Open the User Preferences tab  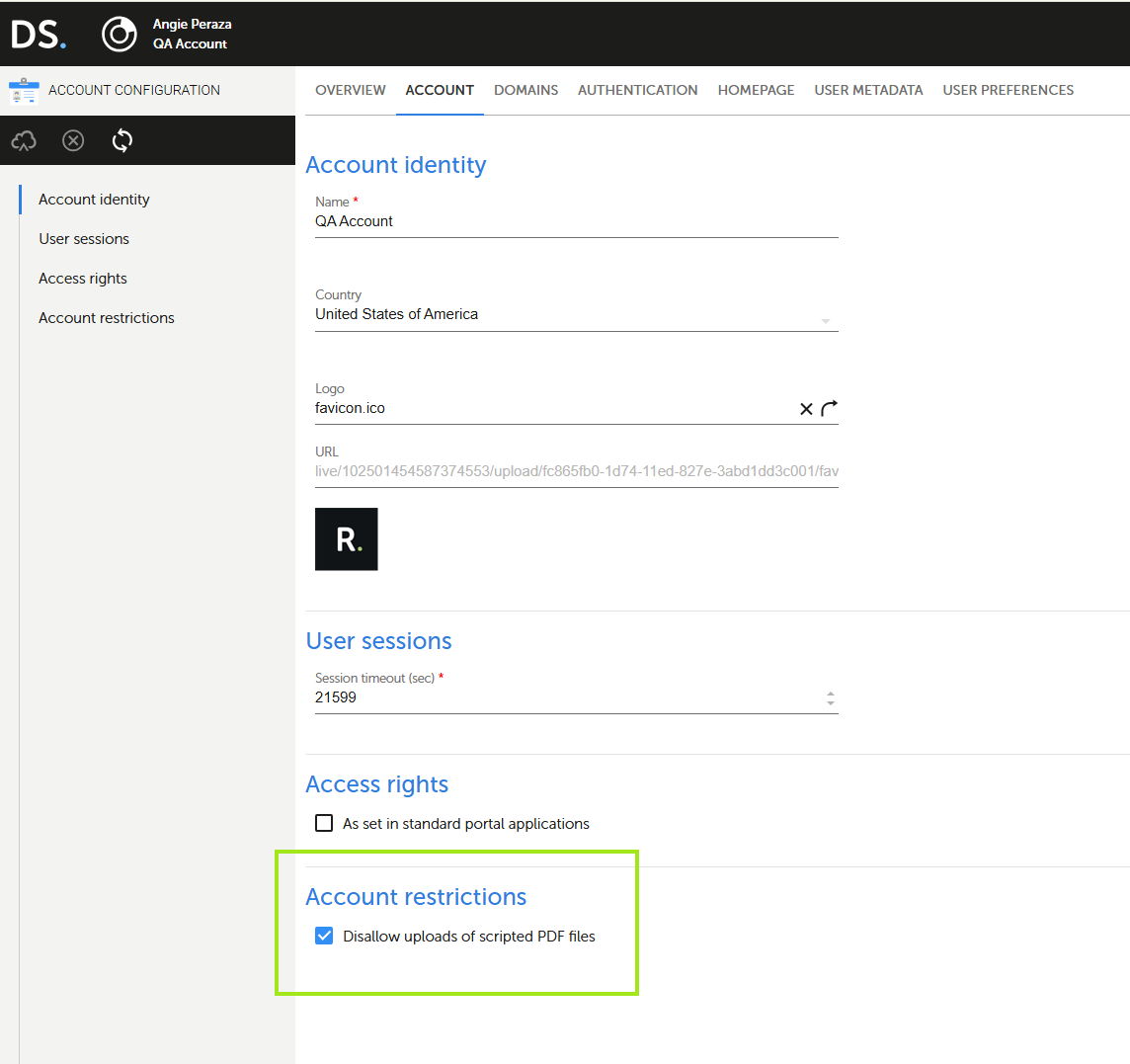pyautogui.click(x=1009, y=90)
